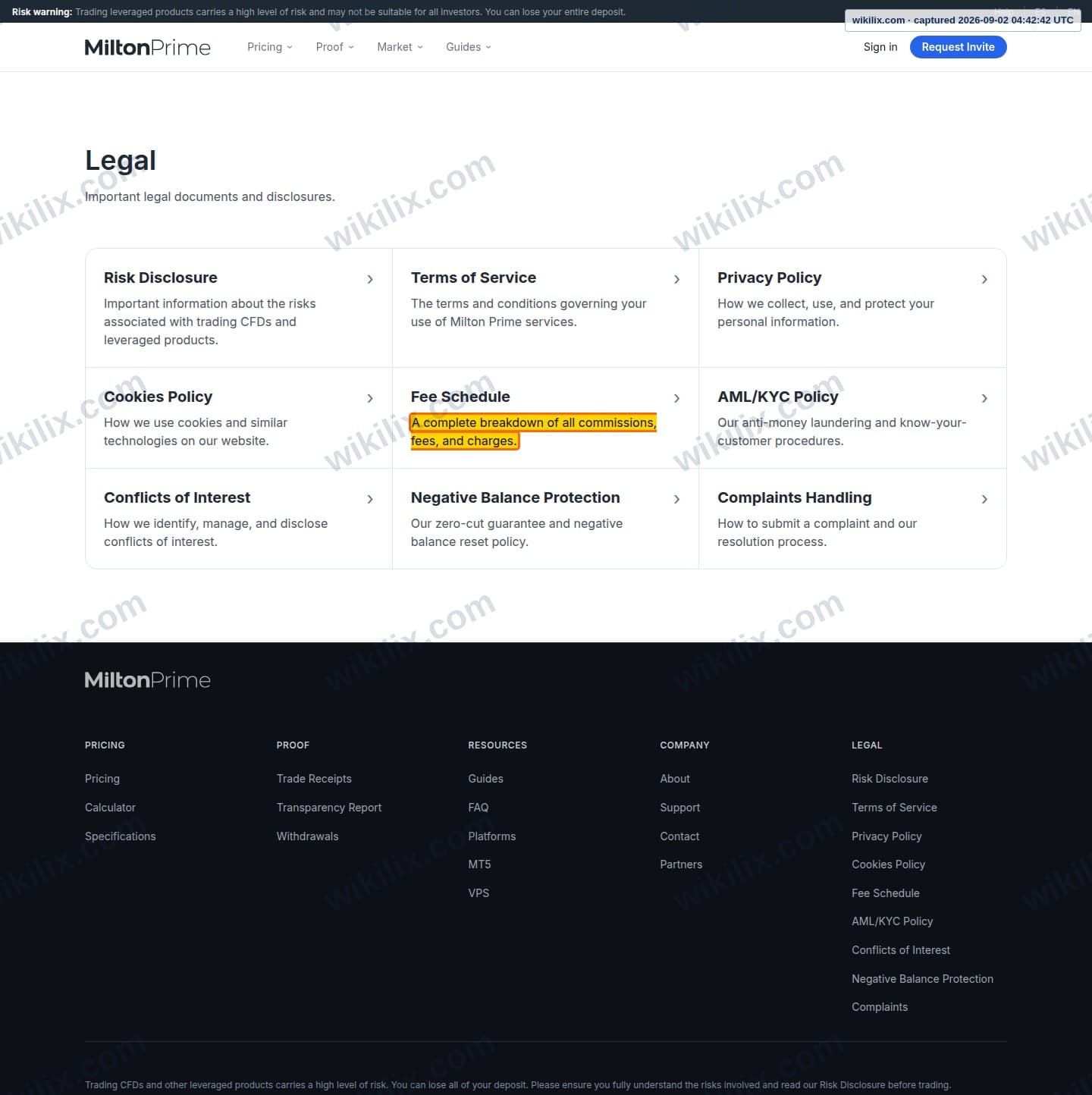Click the chevron arrow on Conflicts of Interest card
The width and height of the screenshot is (1092, 1095).
370,499
